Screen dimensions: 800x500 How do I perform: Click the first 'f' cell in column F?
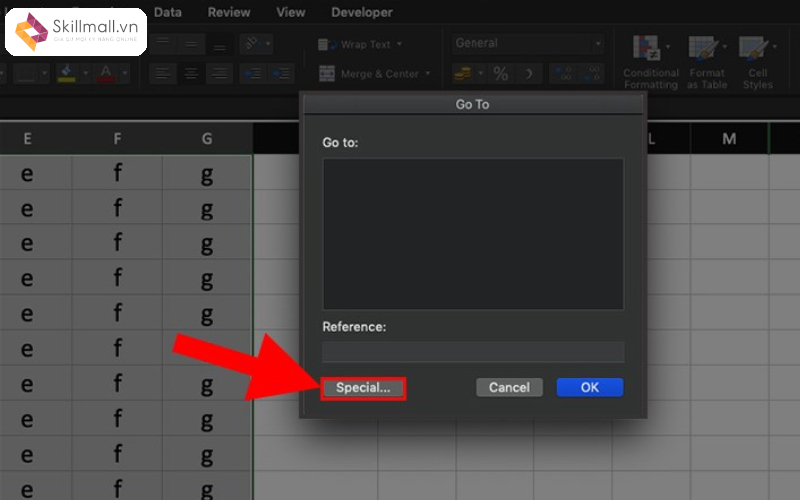point(117,173)
